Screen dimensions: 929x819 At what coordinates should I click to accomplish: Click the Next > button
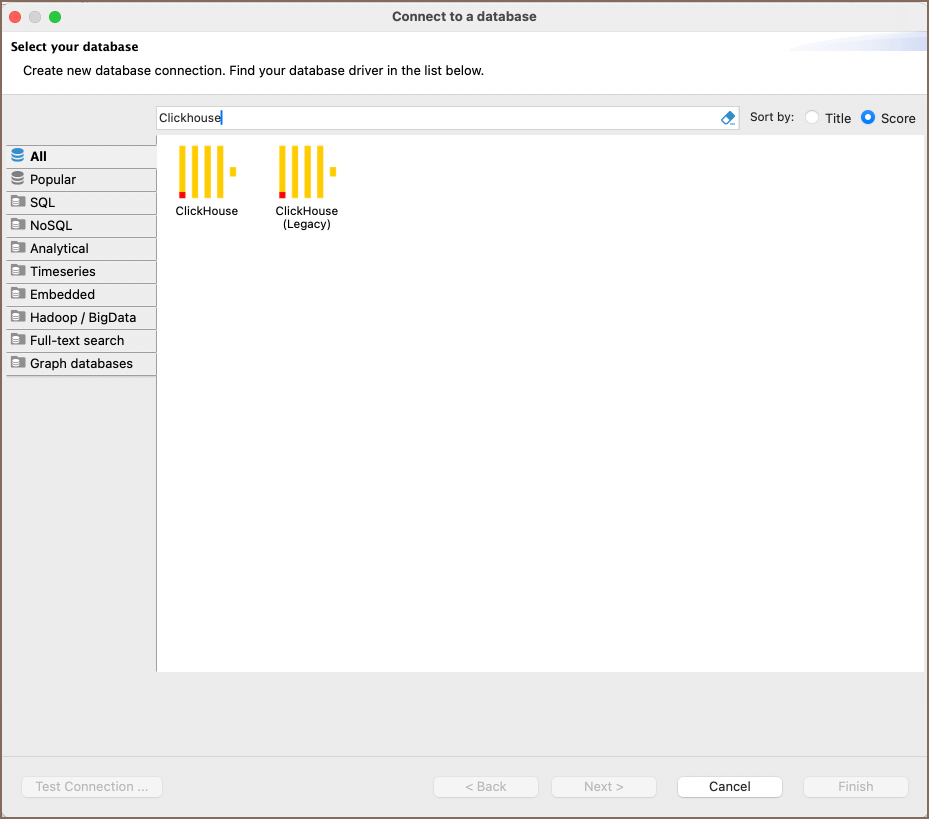pos(603,787)
